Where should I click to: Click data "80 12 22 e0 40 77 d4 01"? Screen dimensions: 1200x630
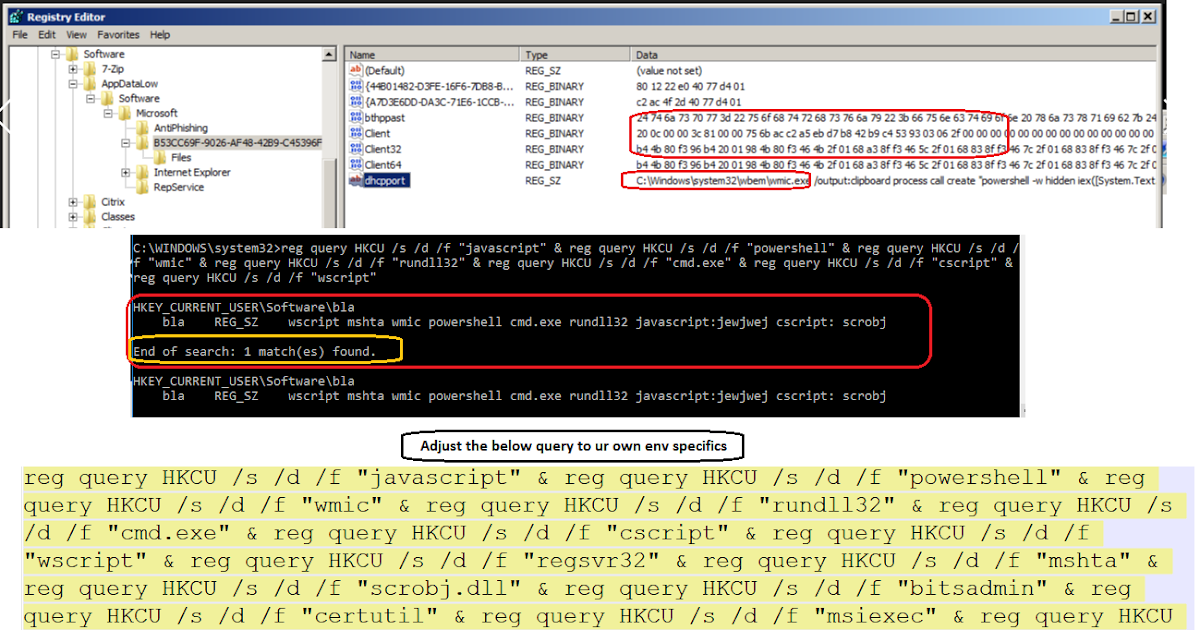pyautogui.click(x=690, y=86)
